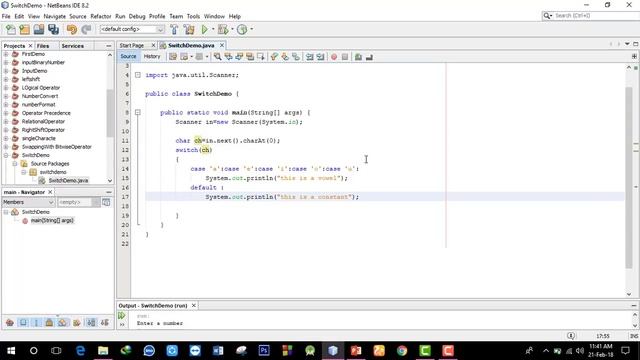Viewport: 640px width, 360px height.
Task: Click the Next Bookmark editor icon
Action: (285, 57)
